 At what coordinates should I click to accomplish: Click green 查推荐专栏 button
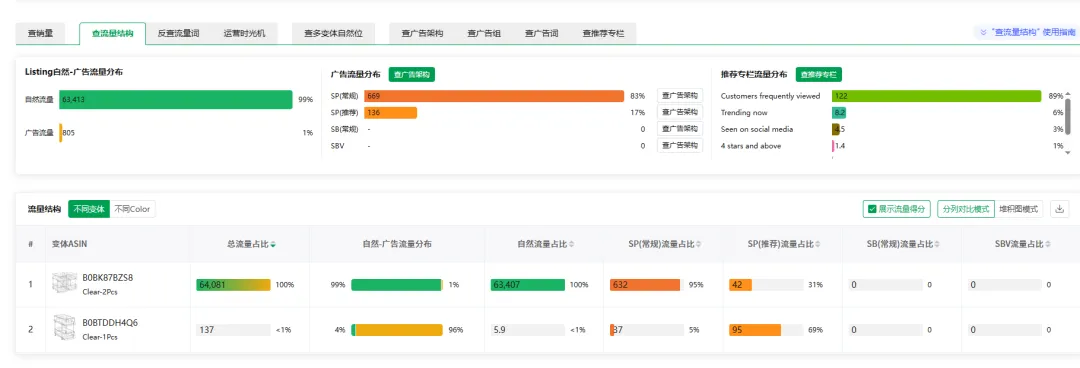(819, 74)
